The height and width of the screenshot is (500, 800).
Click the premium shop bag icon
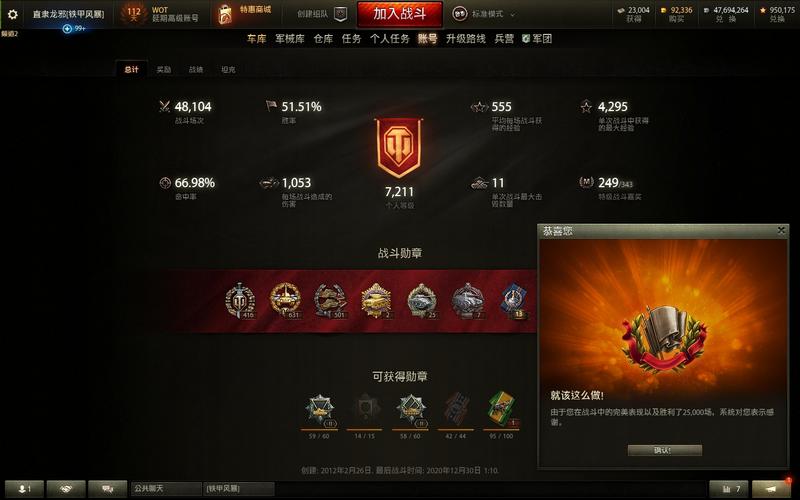coord(225,15)
